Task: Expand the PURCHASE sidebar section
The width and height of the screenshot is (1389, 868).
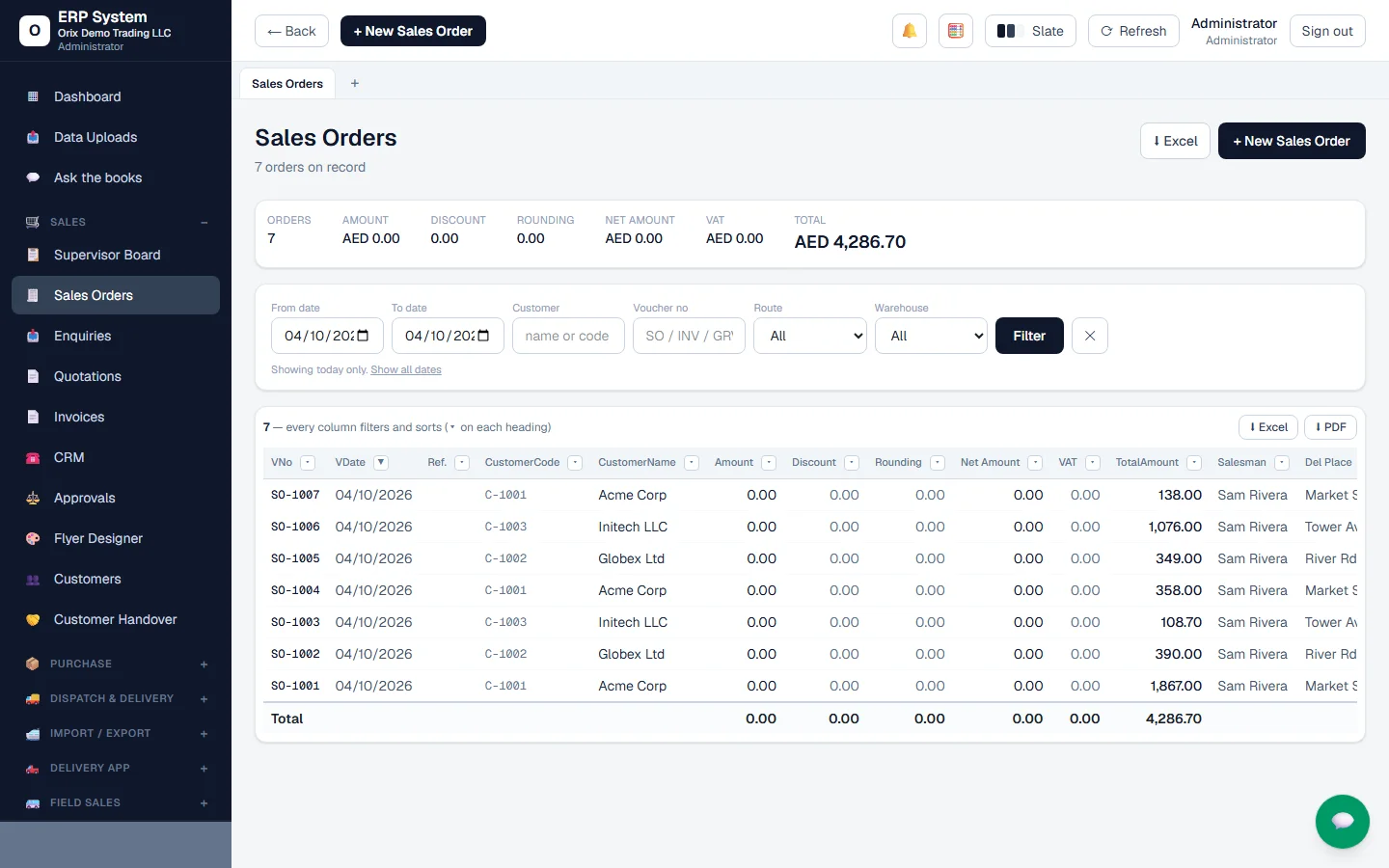Action: pos(204,664)
